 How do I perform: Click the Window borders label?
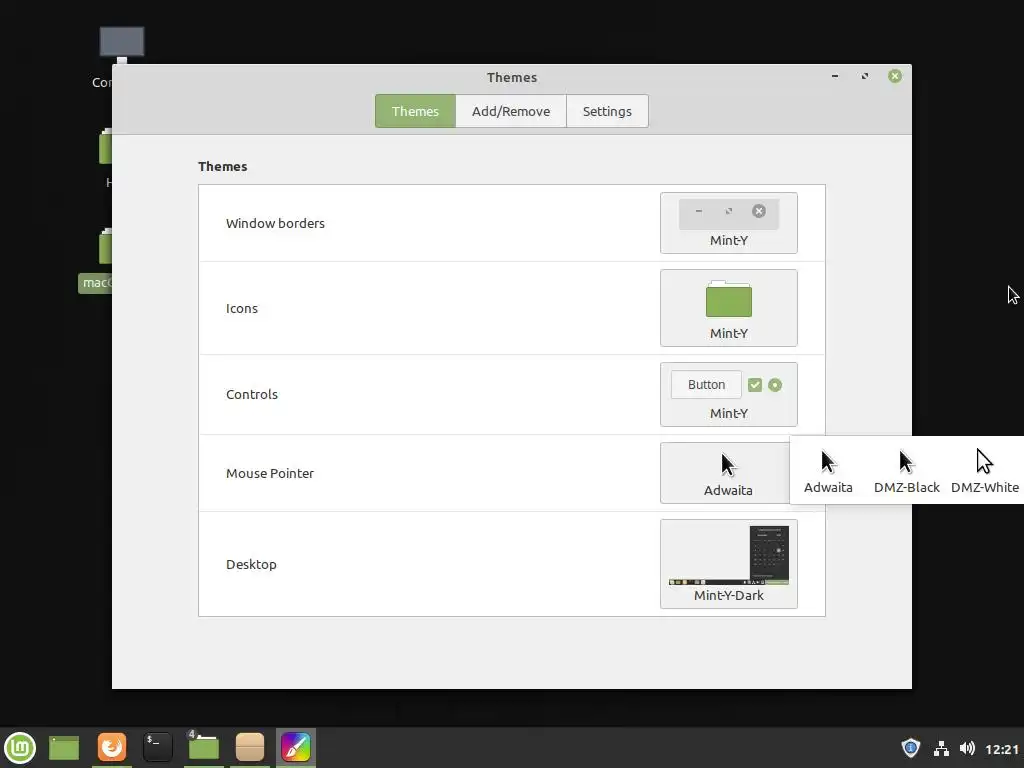tap(275, 223)
